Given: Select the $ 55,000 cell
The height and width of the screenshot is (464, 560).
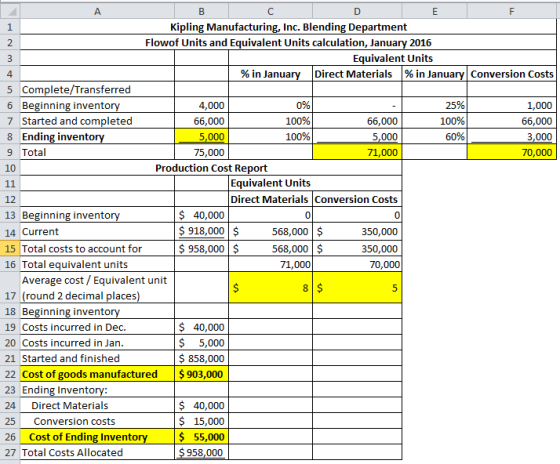Looking at the screenshot, I should click(x=201, y=436).
